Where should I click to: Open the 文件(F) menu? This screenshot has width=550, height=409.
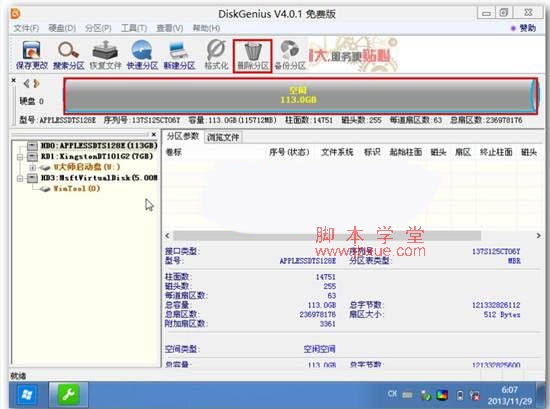point(26,28)
